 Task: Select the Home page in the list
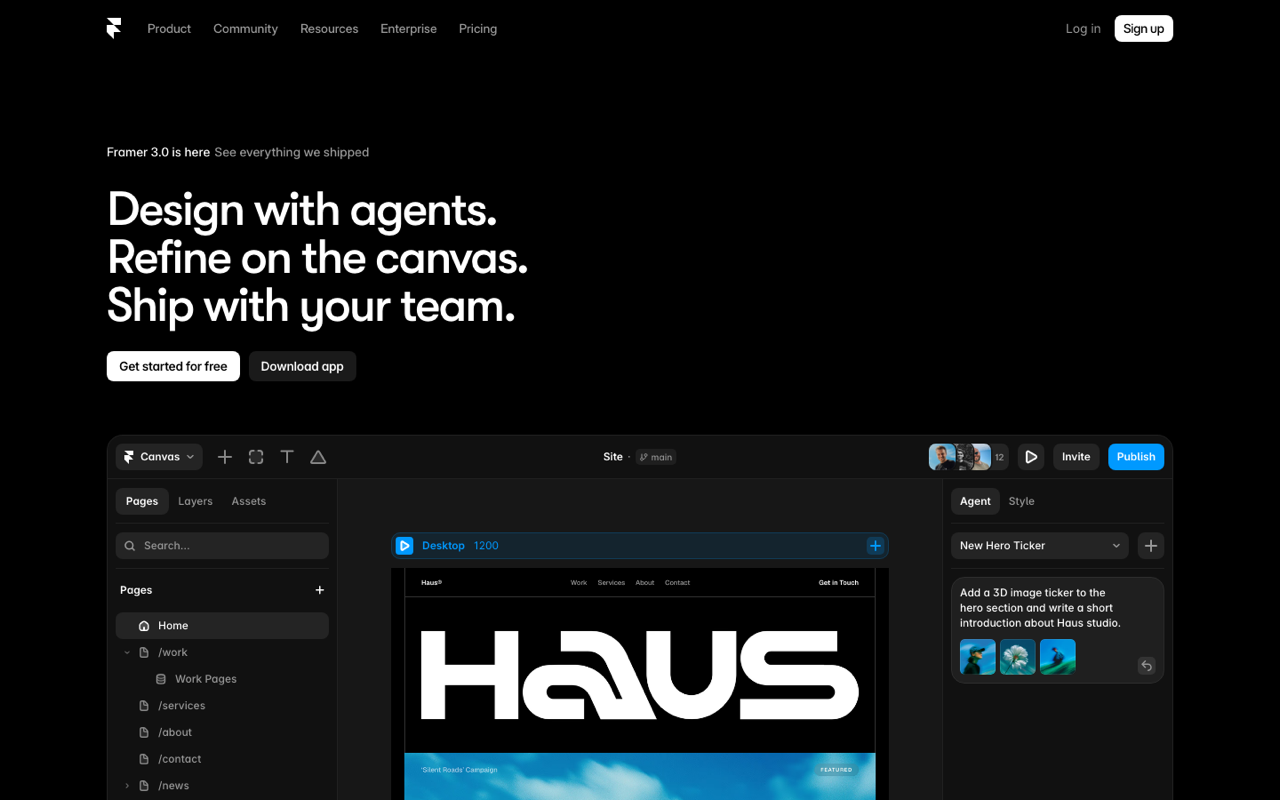click(222, 626)
